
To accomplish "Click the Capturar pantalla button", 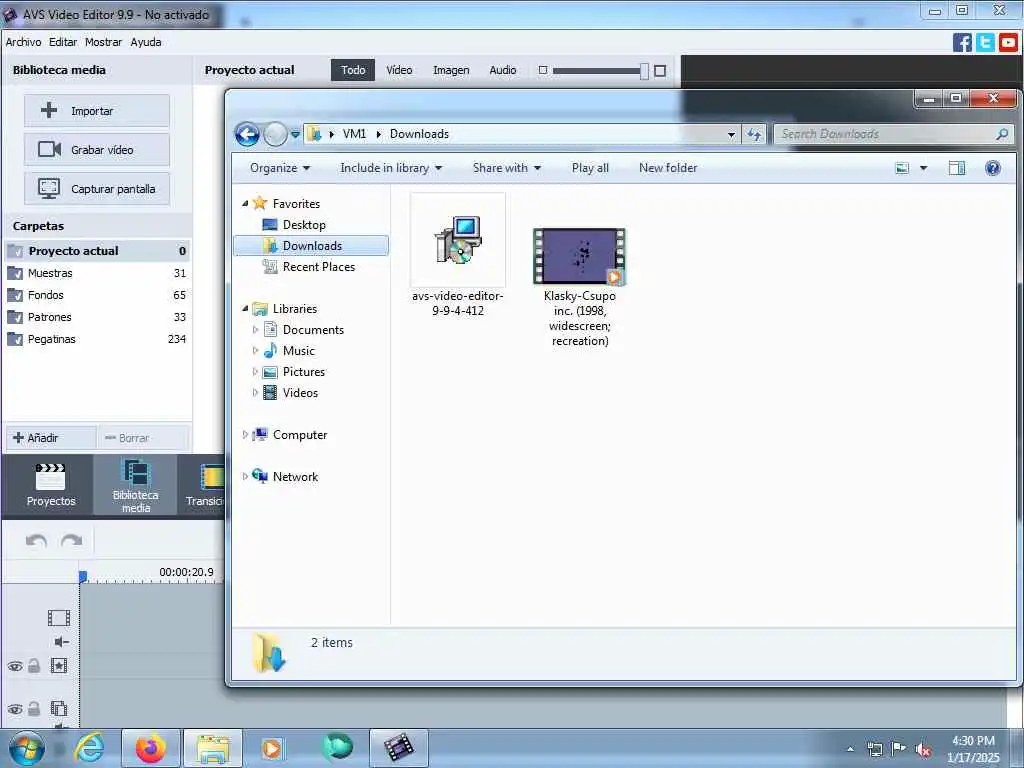I will pyautogui.click(x=97, y=189).
